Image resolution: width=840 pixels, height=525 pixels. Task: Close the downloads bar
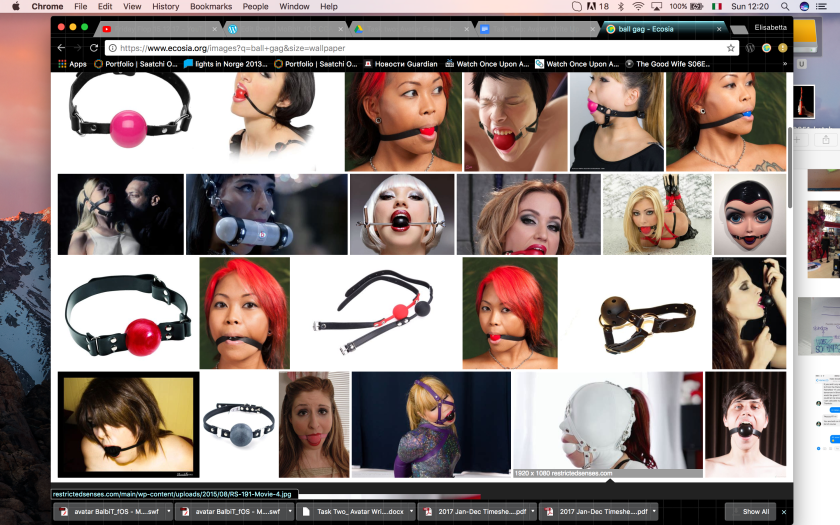click(x=784, y=511)
